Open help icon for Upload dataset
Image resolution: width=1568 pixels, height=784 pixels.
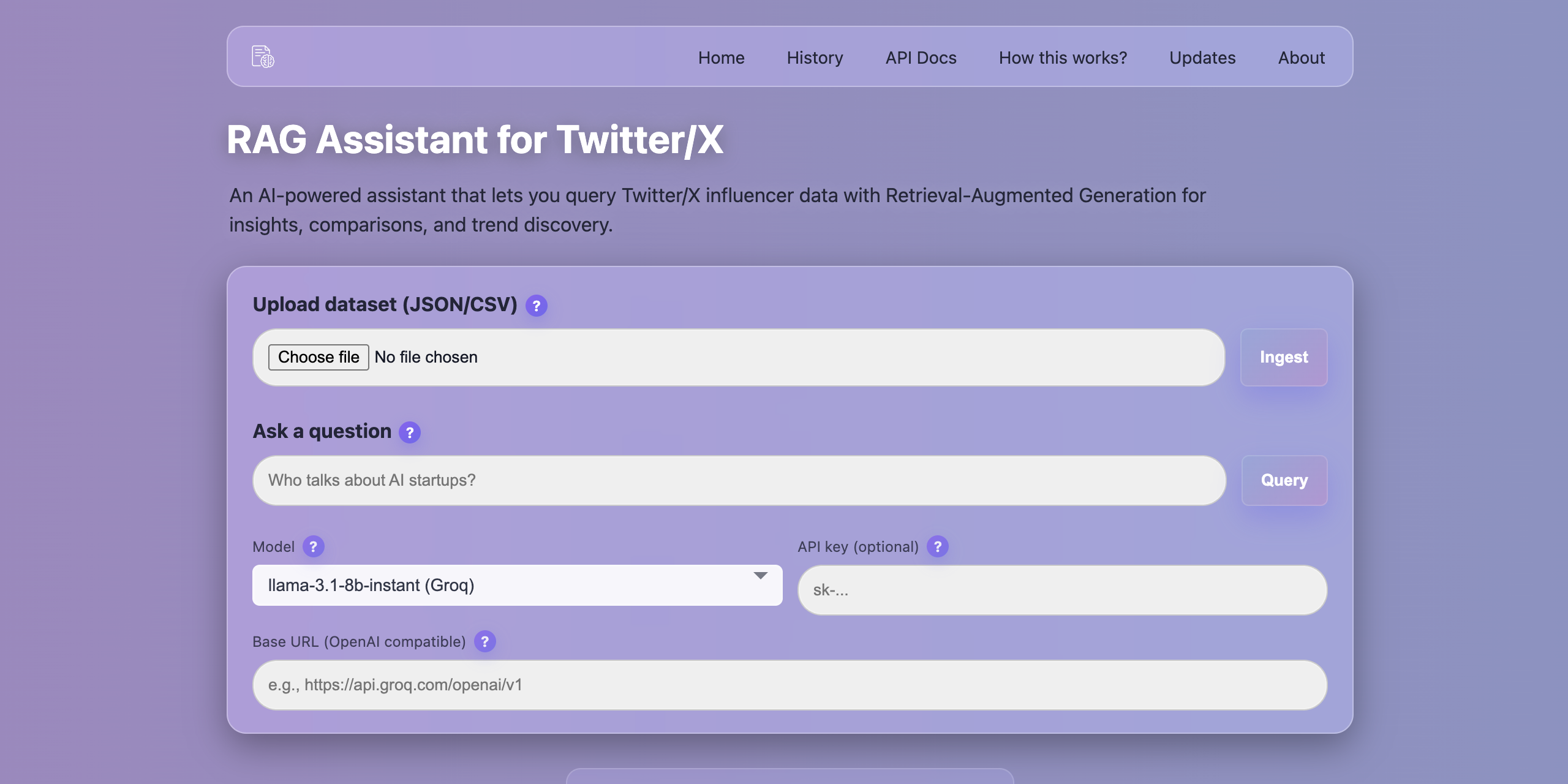[537, 306]
